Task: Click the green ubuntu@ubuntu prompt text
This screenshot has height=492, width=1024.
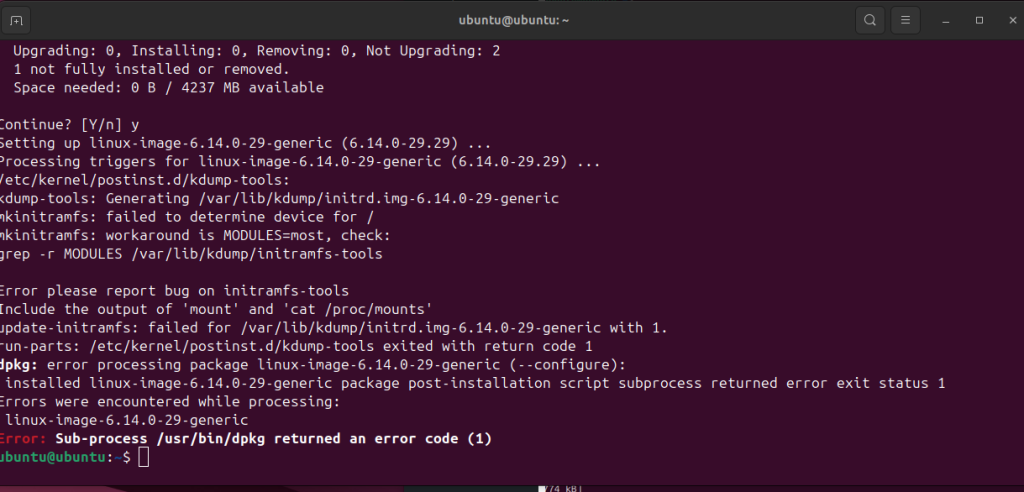Action: point(56,457)
